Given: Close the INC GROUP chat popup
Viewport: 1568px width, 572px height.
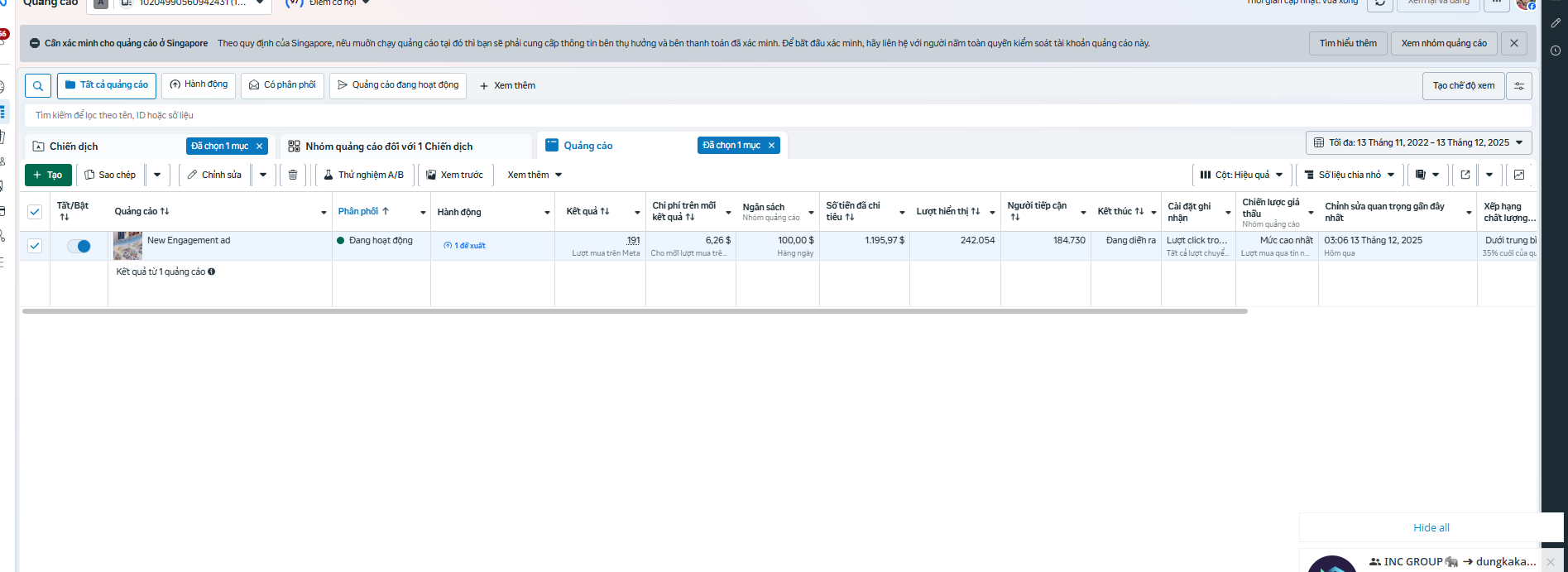Looking at the screenshot, I should 1551,562.
